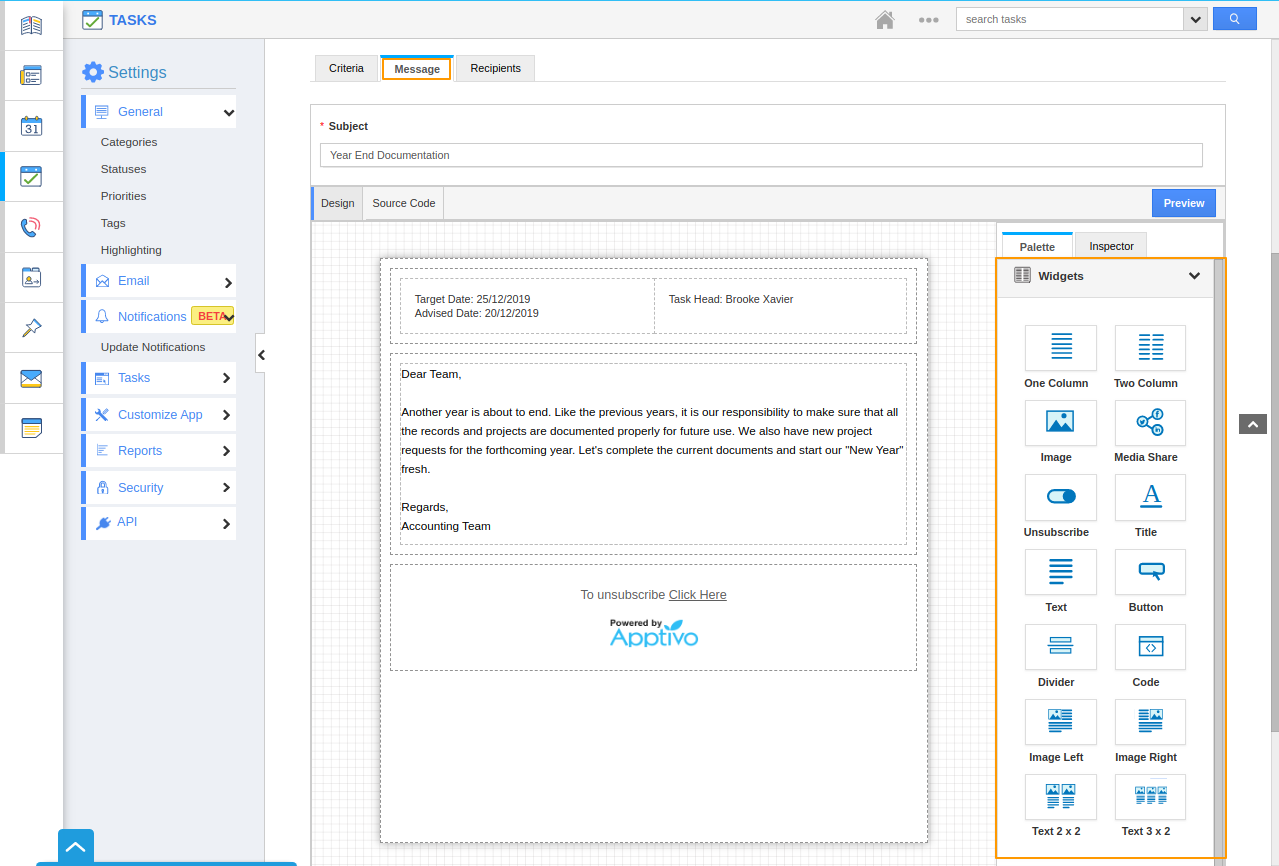Screen dimensions: 1279x866
Task: Click the Subject input field
Action: coord(760,155)
